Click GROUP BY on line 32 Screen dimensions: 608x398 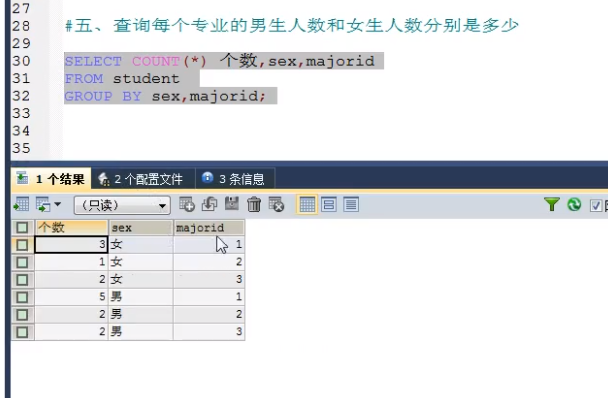pos(103,96)
